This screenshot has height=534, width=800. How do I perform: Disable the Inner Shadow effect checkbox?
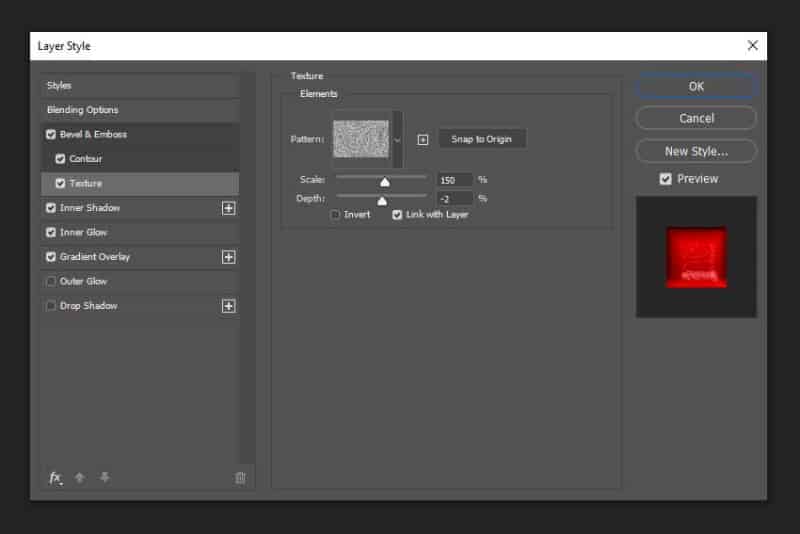click(51, 208)
